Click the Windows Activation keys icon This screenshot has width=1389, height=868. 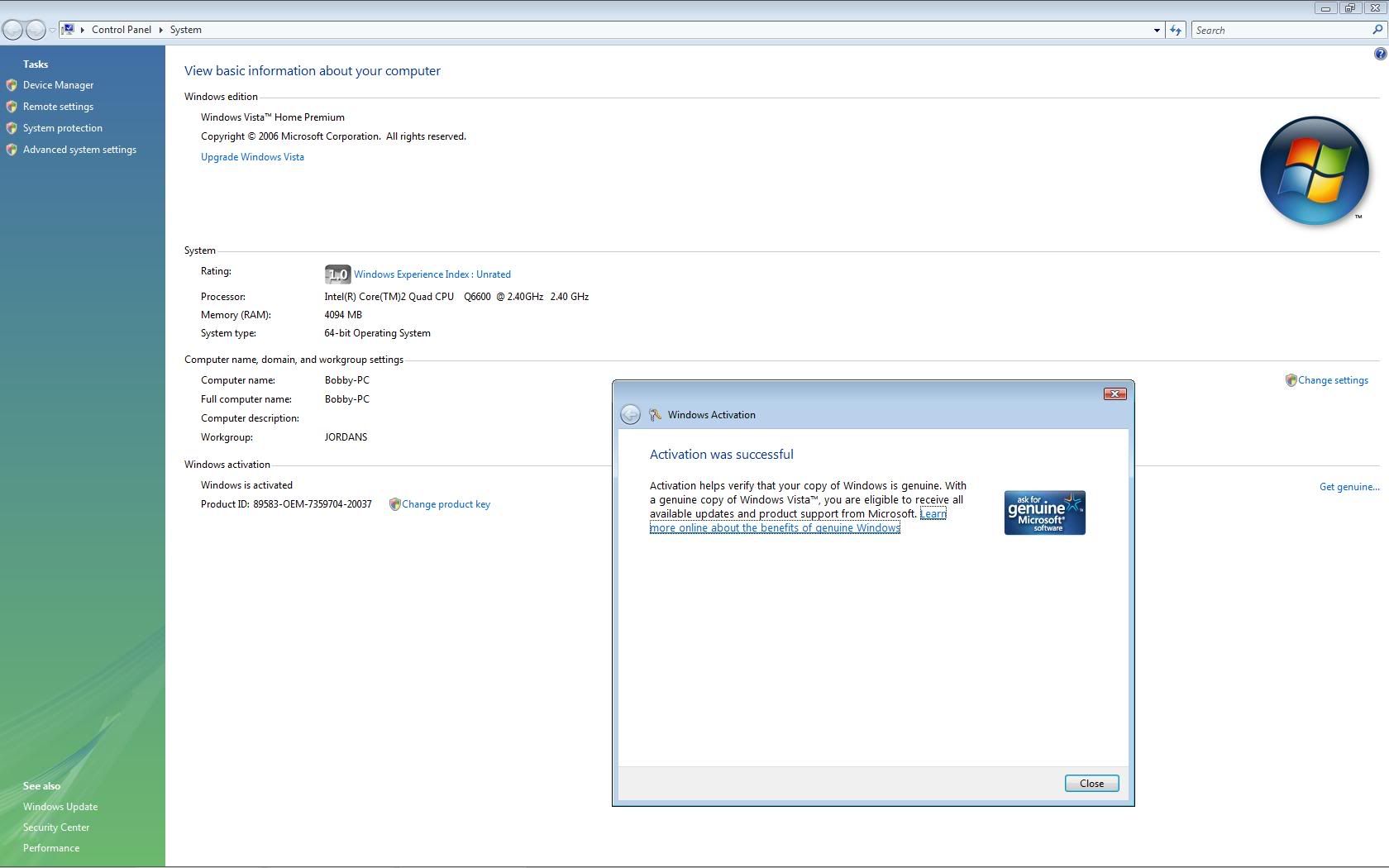click(x=656, y=415)
